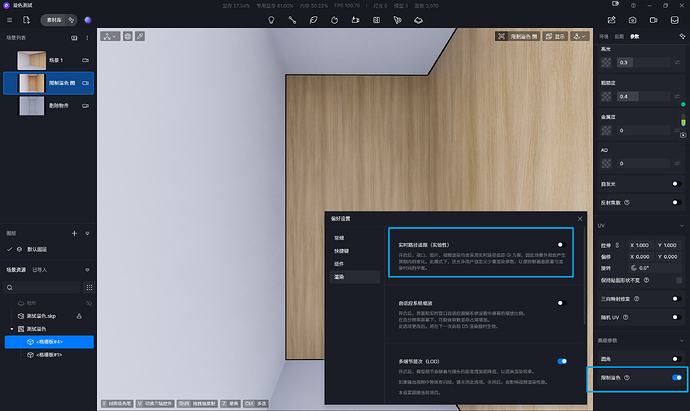
Task: Adjust the 0.3 highlight slider
Action: pyautogui.click(x=643, y=62)
